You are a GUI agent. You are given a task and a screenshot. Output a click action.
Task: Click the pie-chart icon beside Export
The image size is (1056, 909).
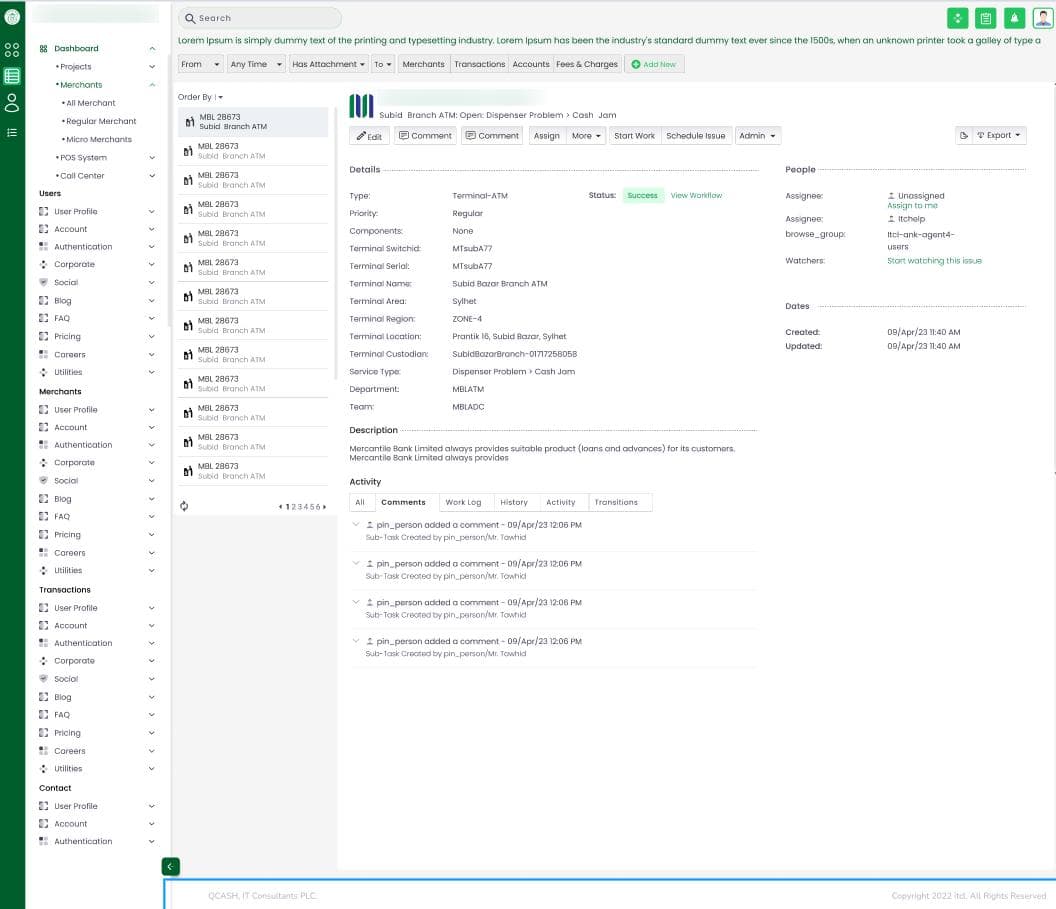(964, 135)
